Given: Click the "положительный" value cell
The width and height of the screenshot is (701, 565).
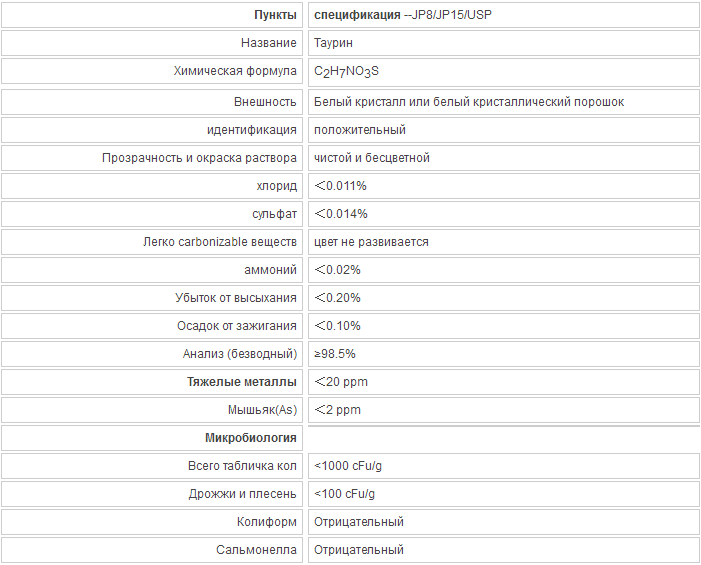Looking at the screenshot, I should 503,130.
